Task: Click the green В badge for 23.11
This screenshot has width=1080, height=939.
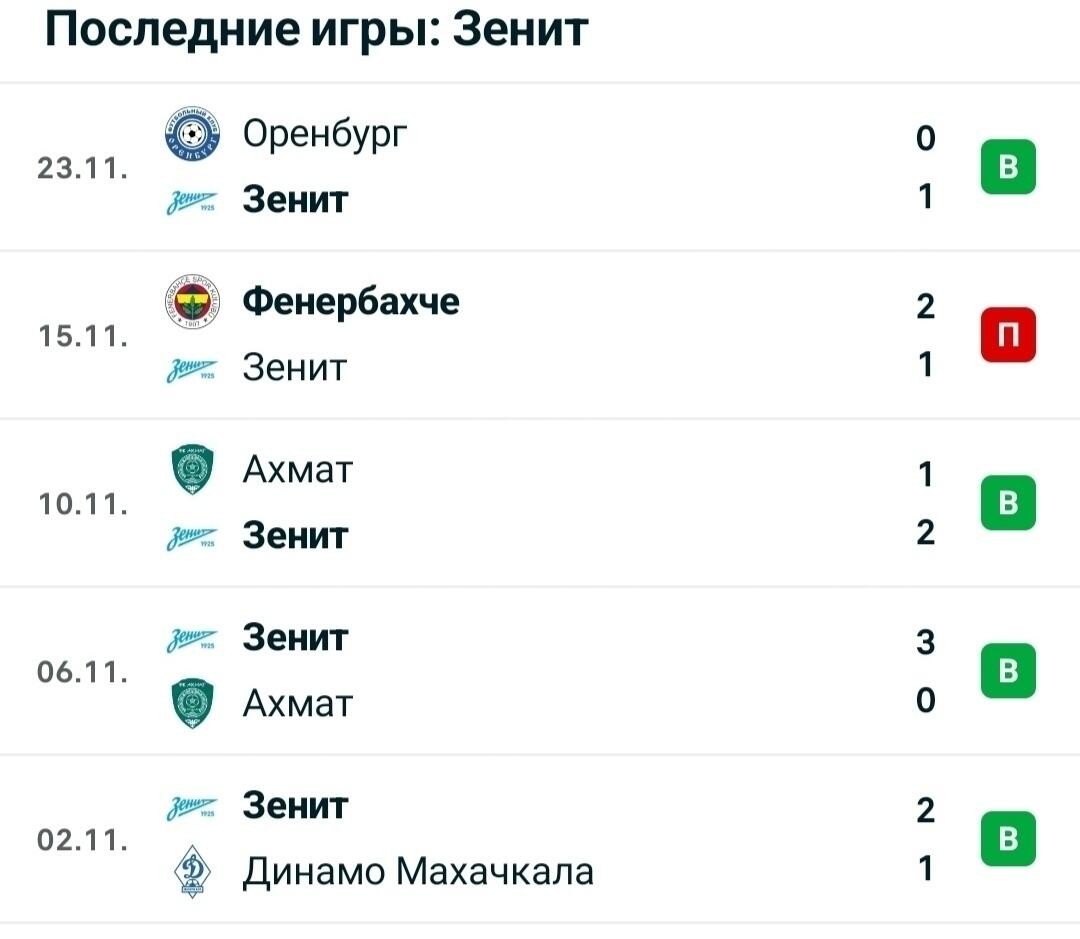Action: tap(1008, 167)
